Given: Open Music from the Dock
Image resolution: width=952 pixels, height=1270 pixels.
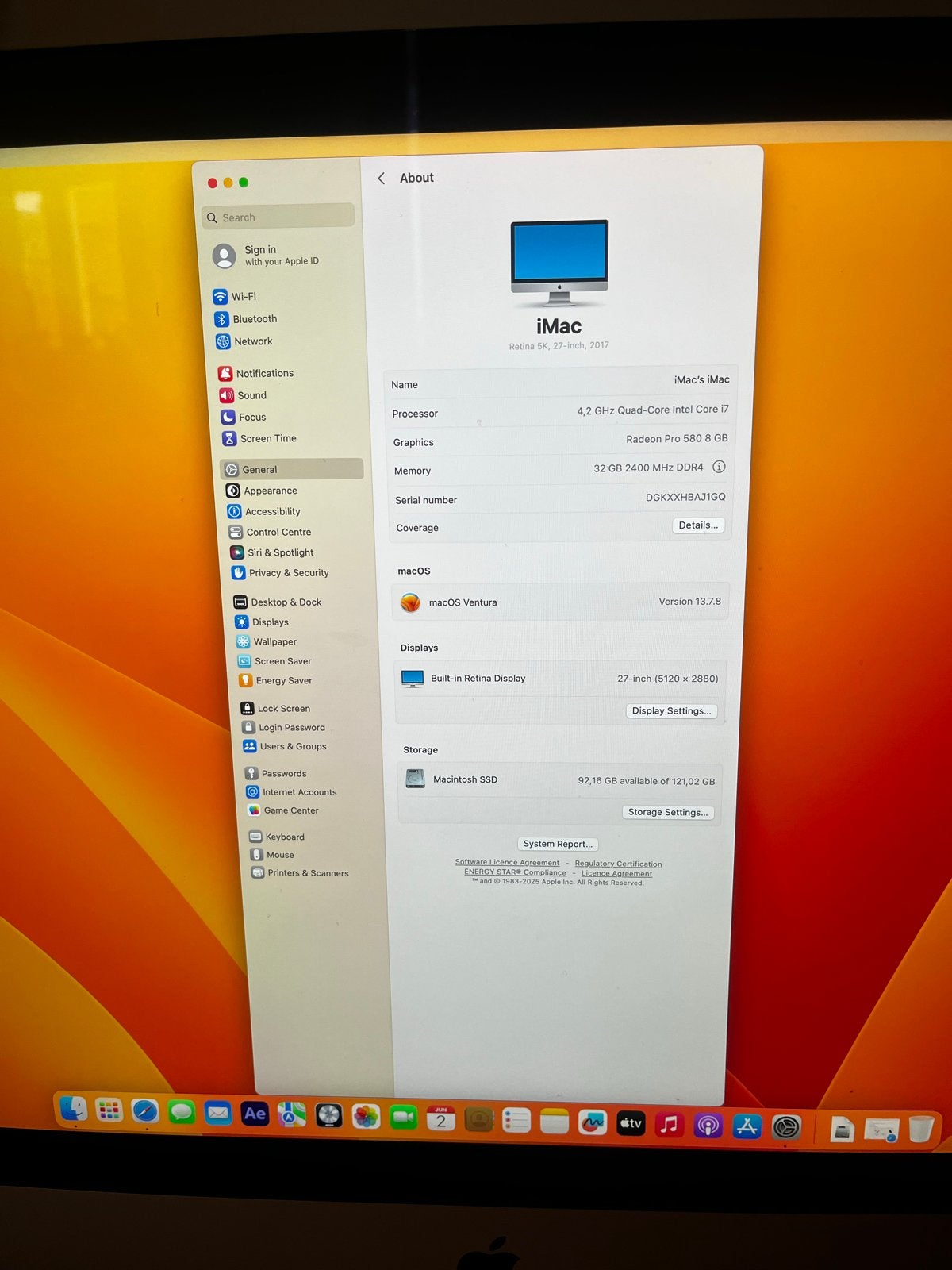Looking at the screenshot, I should click(669, 1124).
